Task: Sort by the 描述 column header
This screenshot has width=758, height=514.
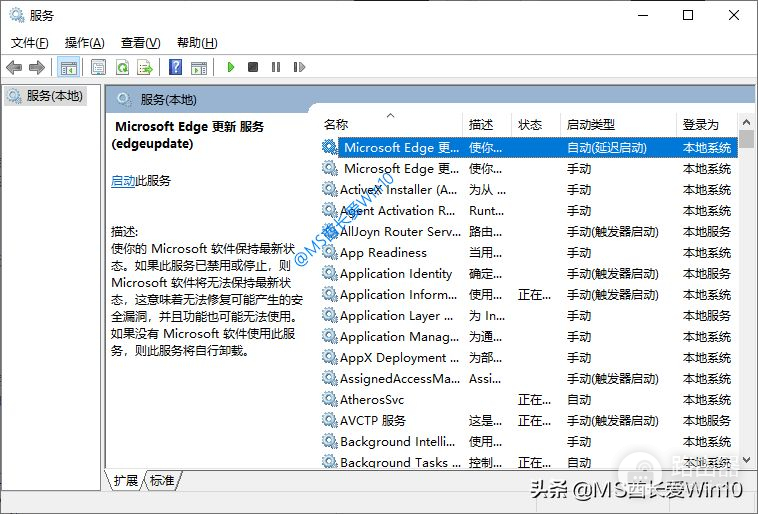Action: 487,125
